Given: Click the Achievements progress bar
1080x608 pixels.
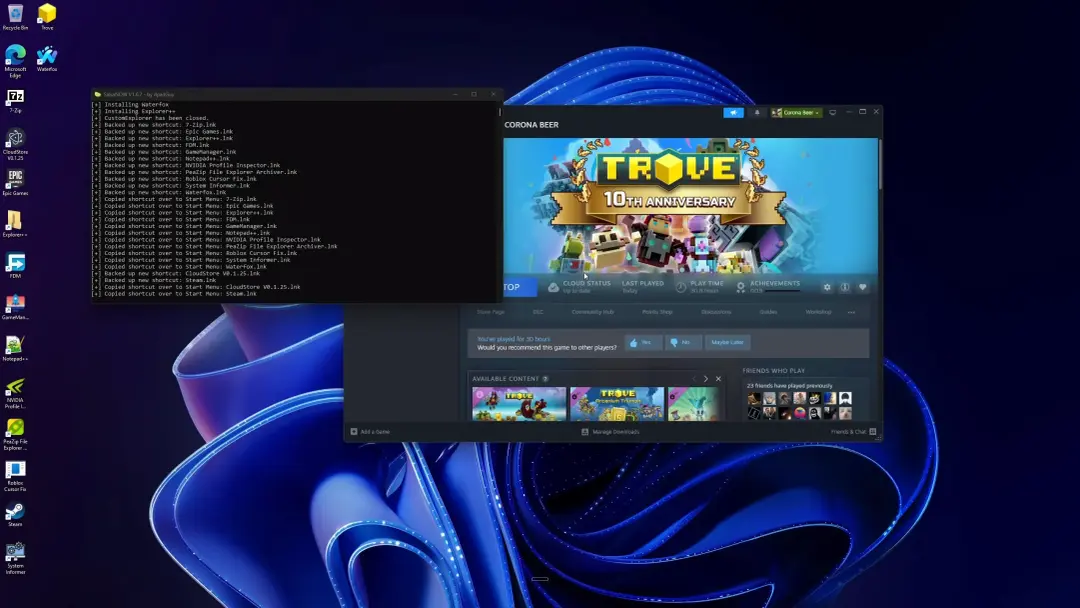Looking at the screenshot, I should 783,291.
